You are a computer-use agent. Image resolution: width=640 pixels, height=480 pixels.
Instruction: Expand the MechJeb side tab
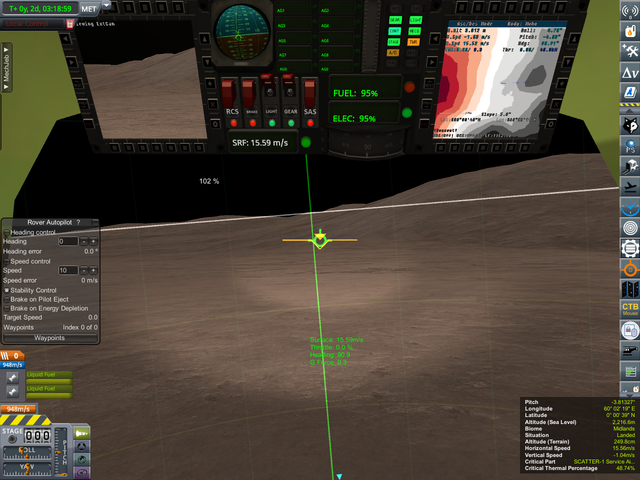tap(6, 68)
